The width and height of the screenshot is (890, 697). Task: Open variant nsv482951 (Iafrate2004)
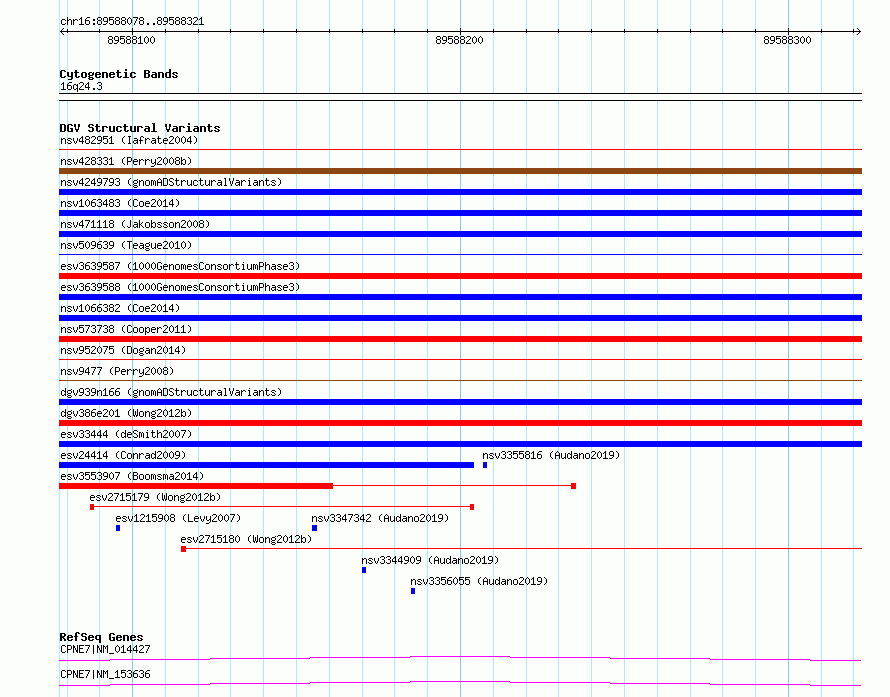pyautogui.click(x=129, y=140)
